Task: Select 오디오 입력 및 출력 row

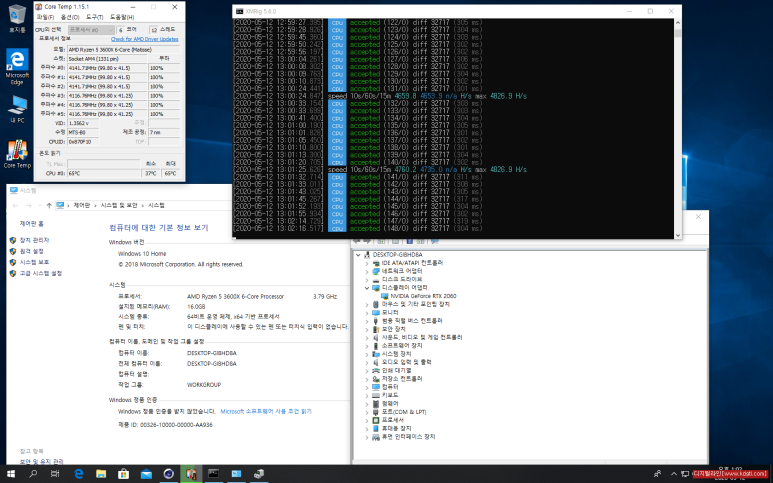Action: pos(406,362)
